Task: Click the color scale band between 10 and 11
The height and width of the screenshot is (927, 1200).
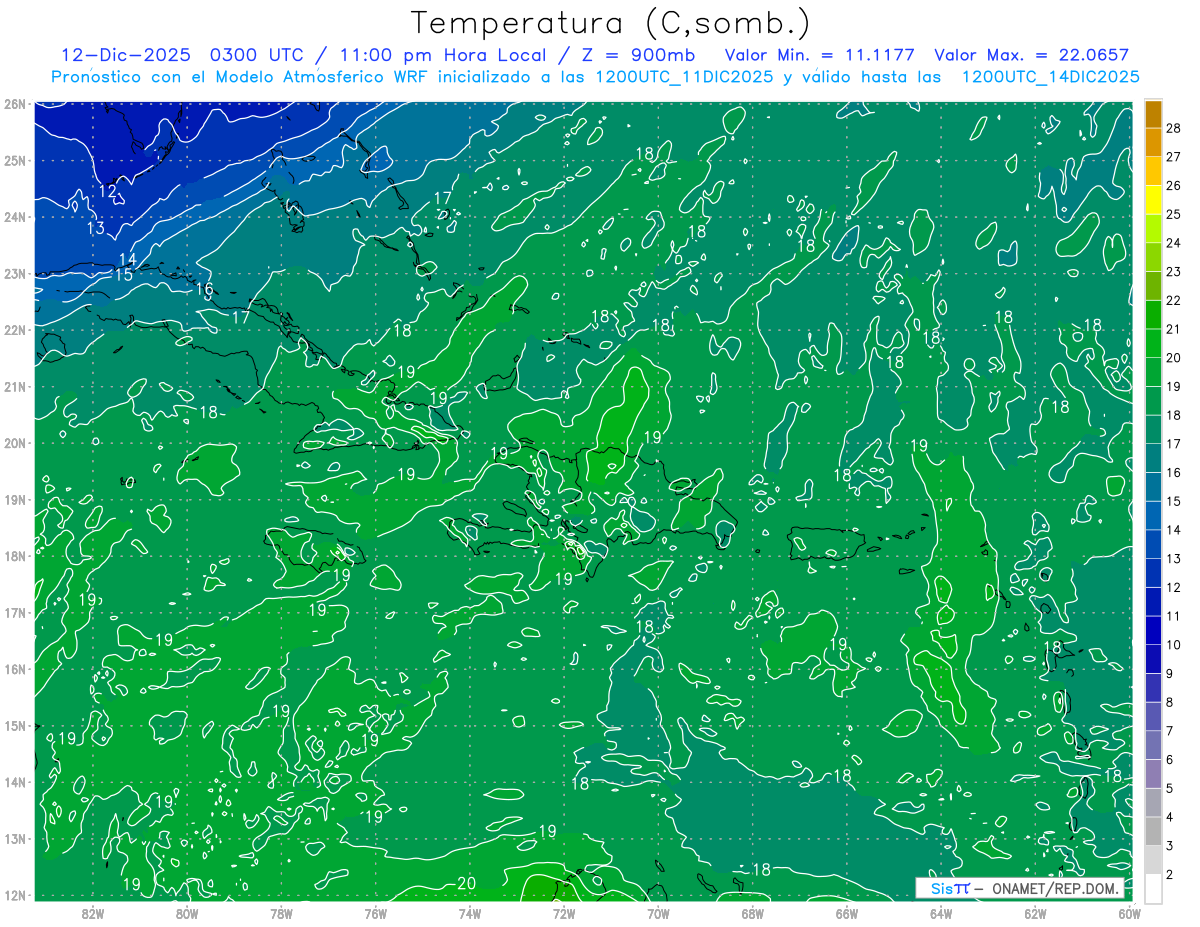Action: click(1153, 630)
